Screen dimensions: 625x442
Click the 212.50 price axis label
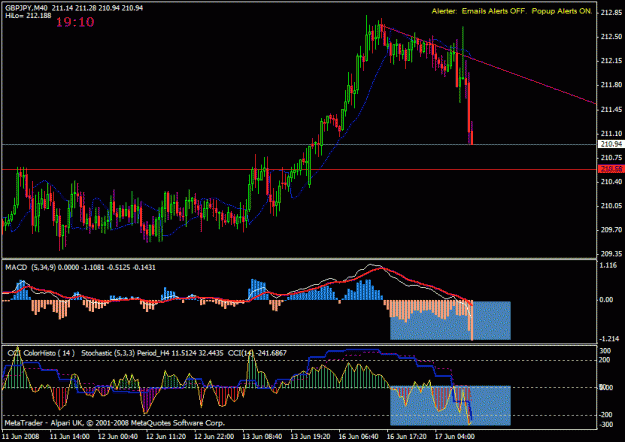pos(611,37)
